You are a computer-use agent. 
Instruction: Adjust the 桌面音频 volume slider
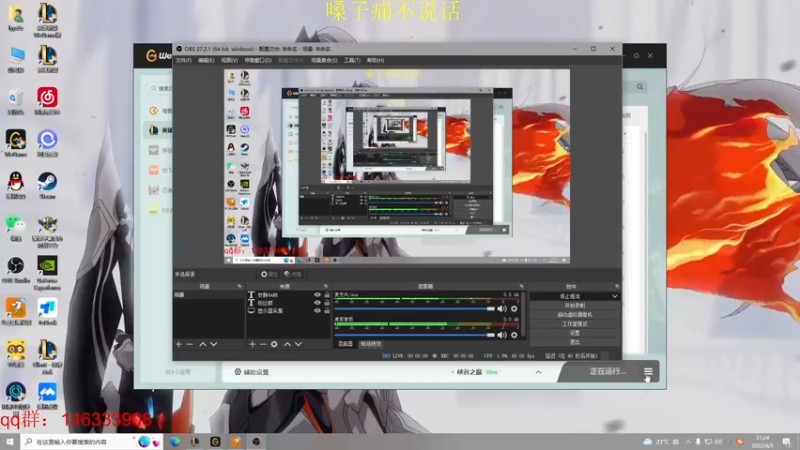pos(414,335)
